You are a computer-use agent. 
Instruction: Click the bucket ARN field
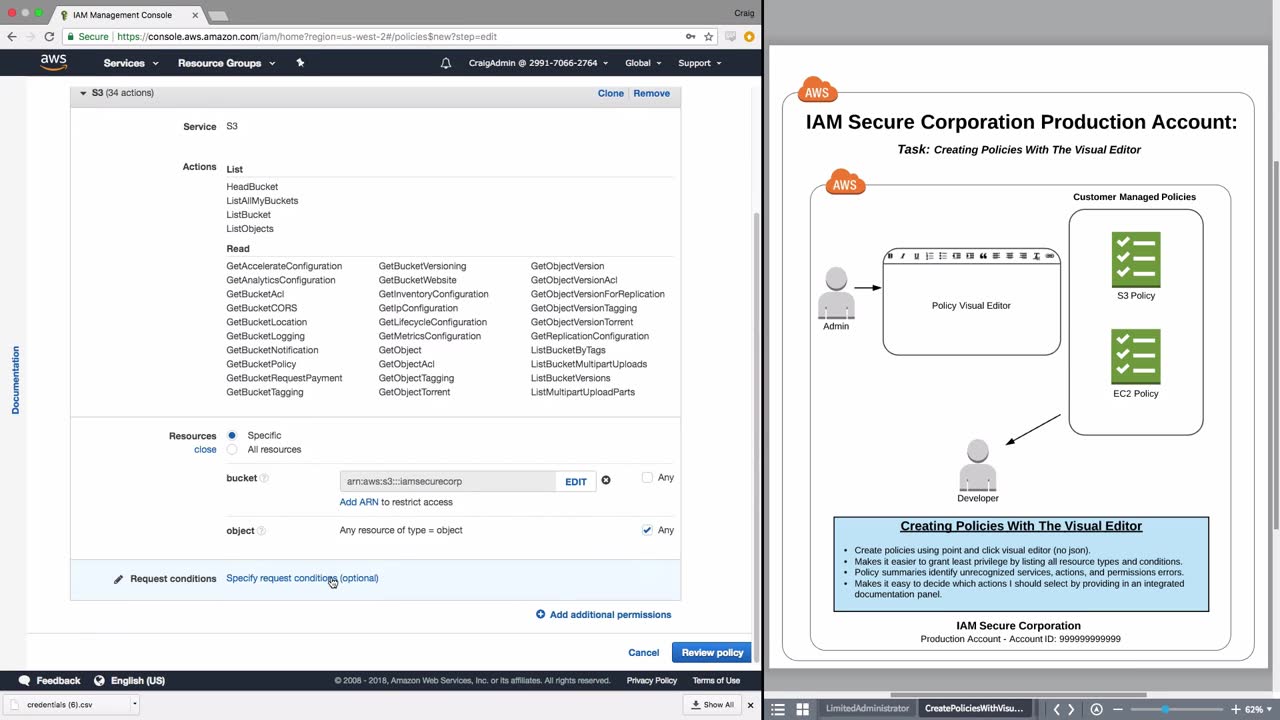[x=447, y=482]
